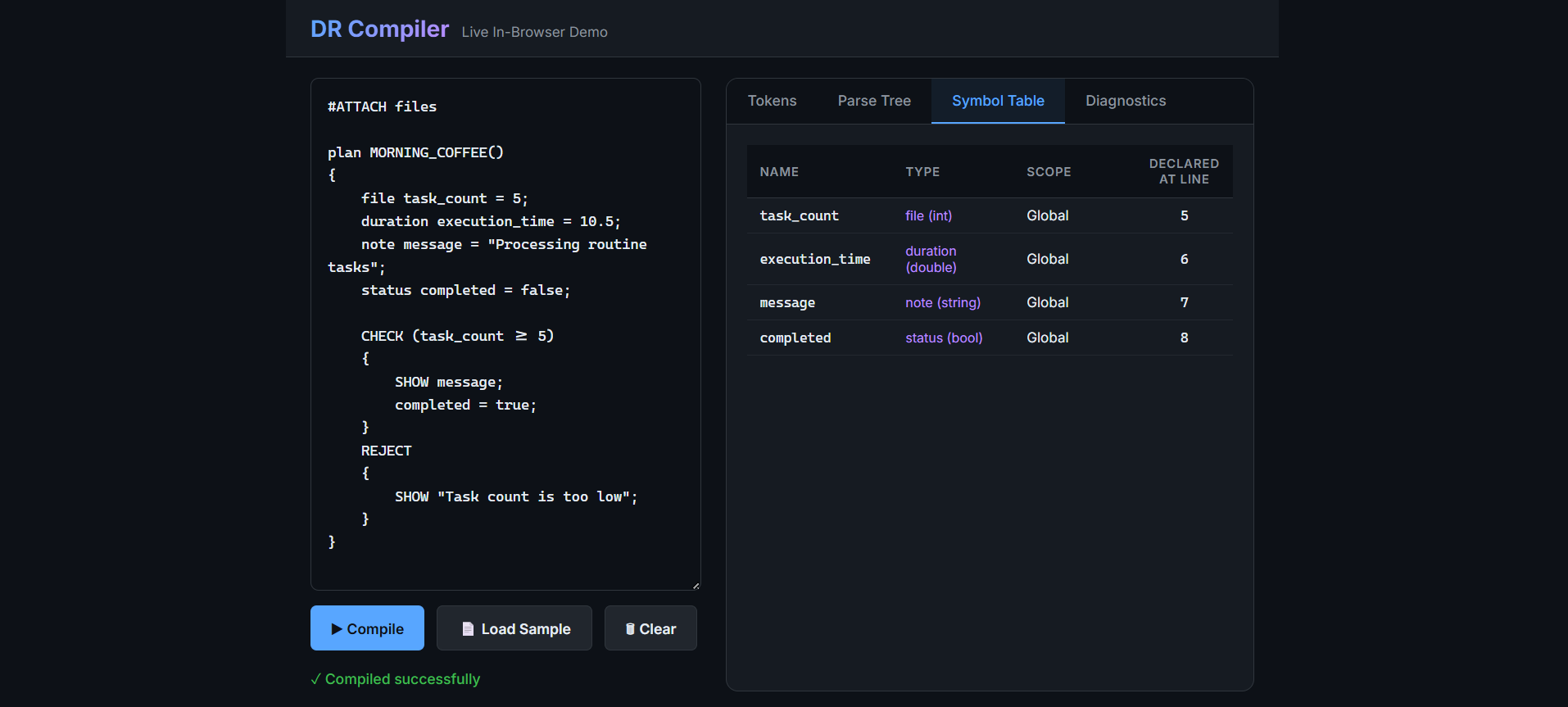Click the document icon on Load Sample
Image resolution: width=1568 pixels, height=707 pixels.
coord(468,629)
